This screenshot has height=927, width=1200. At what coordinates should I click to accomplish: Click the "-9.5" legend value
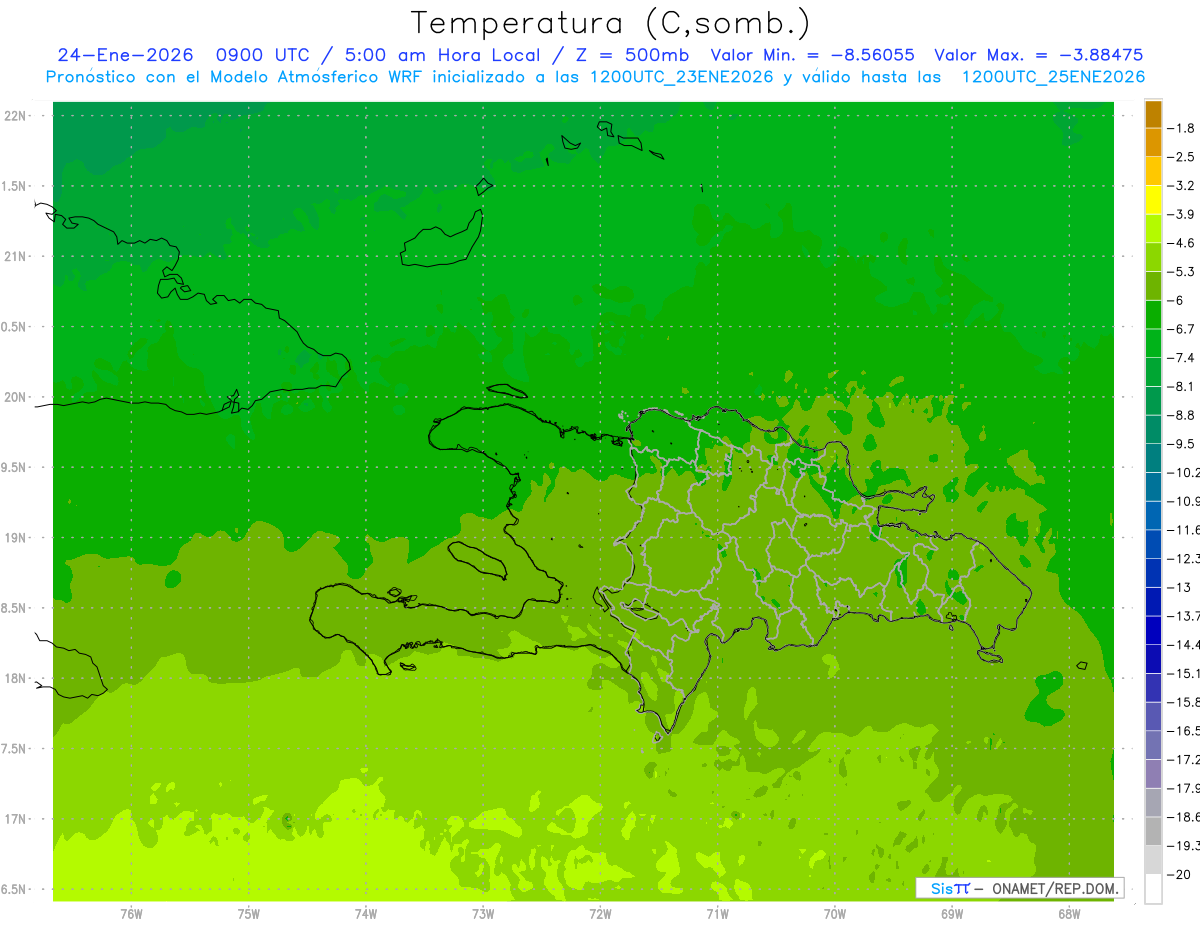pyautogui.click(x=1181, y=444)
